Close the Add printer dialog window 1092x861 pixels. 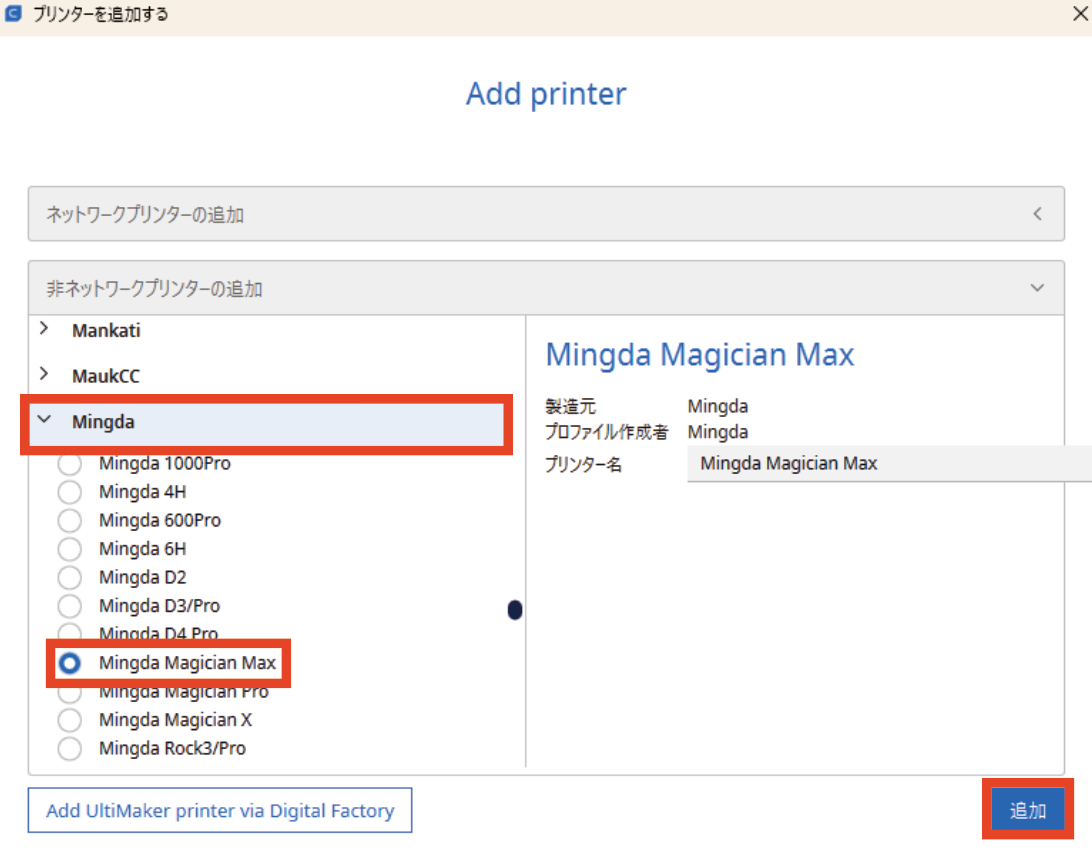coord(1080,13)
